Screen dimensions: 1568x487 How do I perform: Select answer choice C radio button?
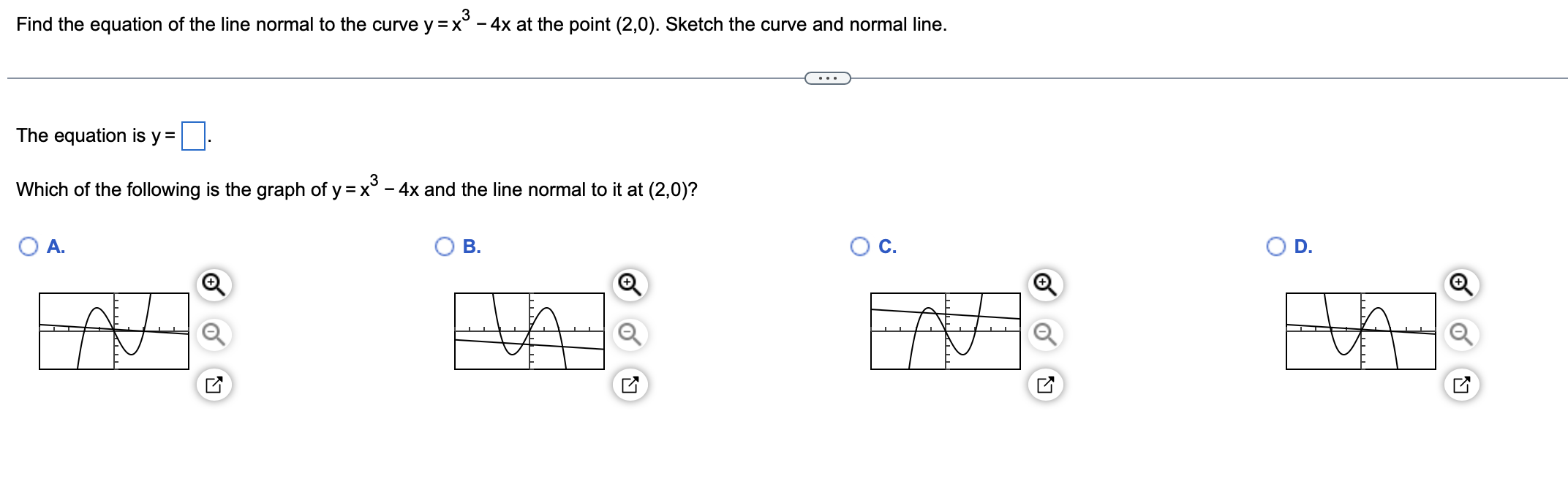click(861, 247)
